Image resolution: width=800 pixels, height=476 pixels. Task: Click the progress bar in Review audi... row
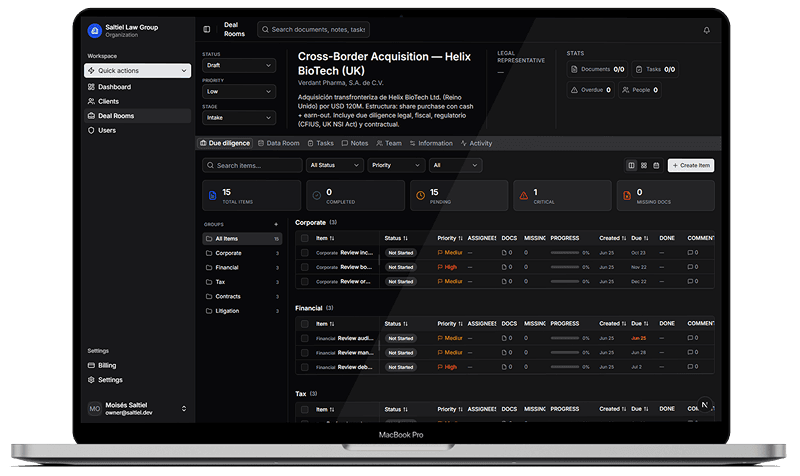[x=565, y=338]
